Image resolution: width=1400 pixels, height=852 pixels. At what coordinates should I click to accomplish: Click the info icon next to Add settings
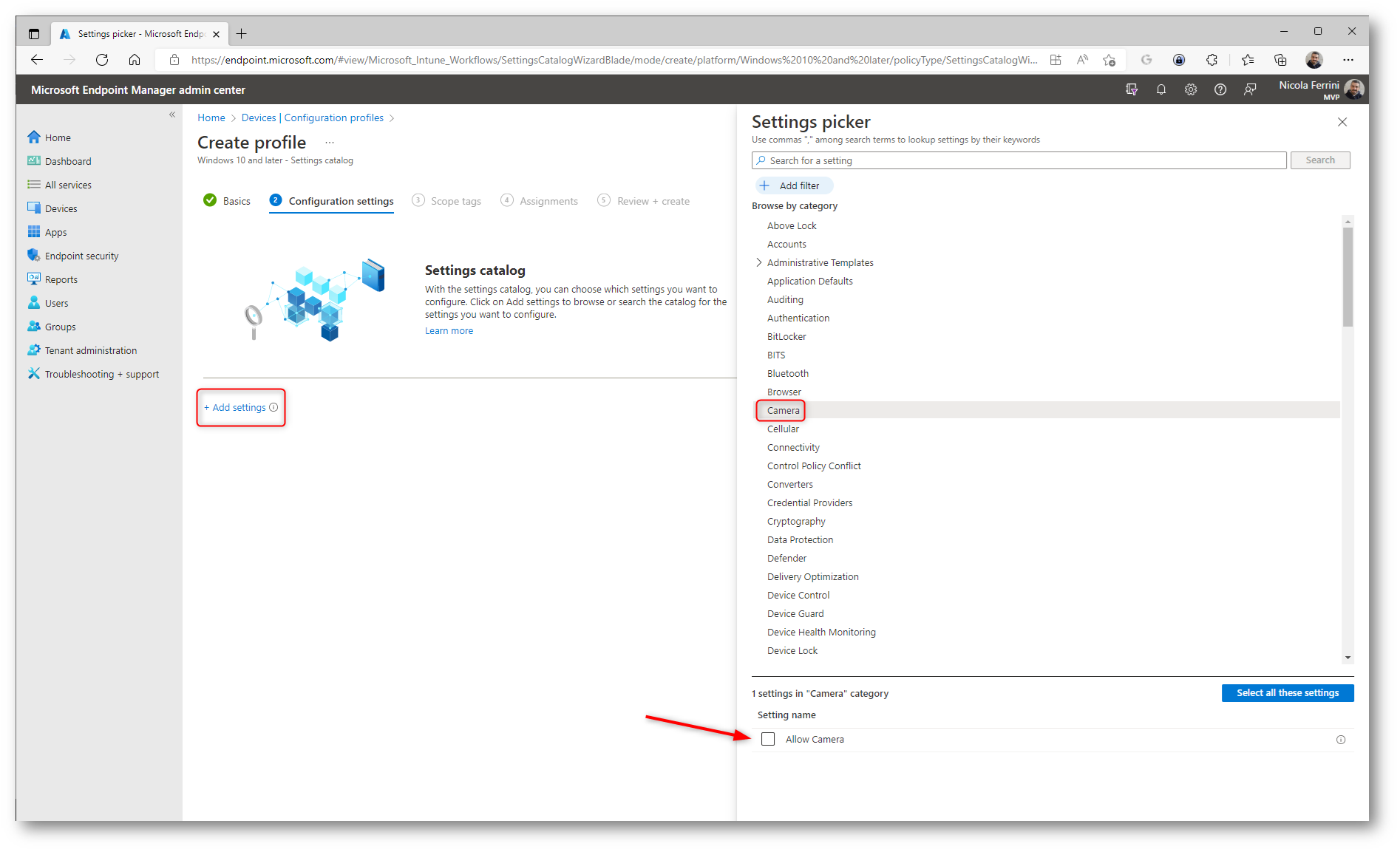point(273,407)
